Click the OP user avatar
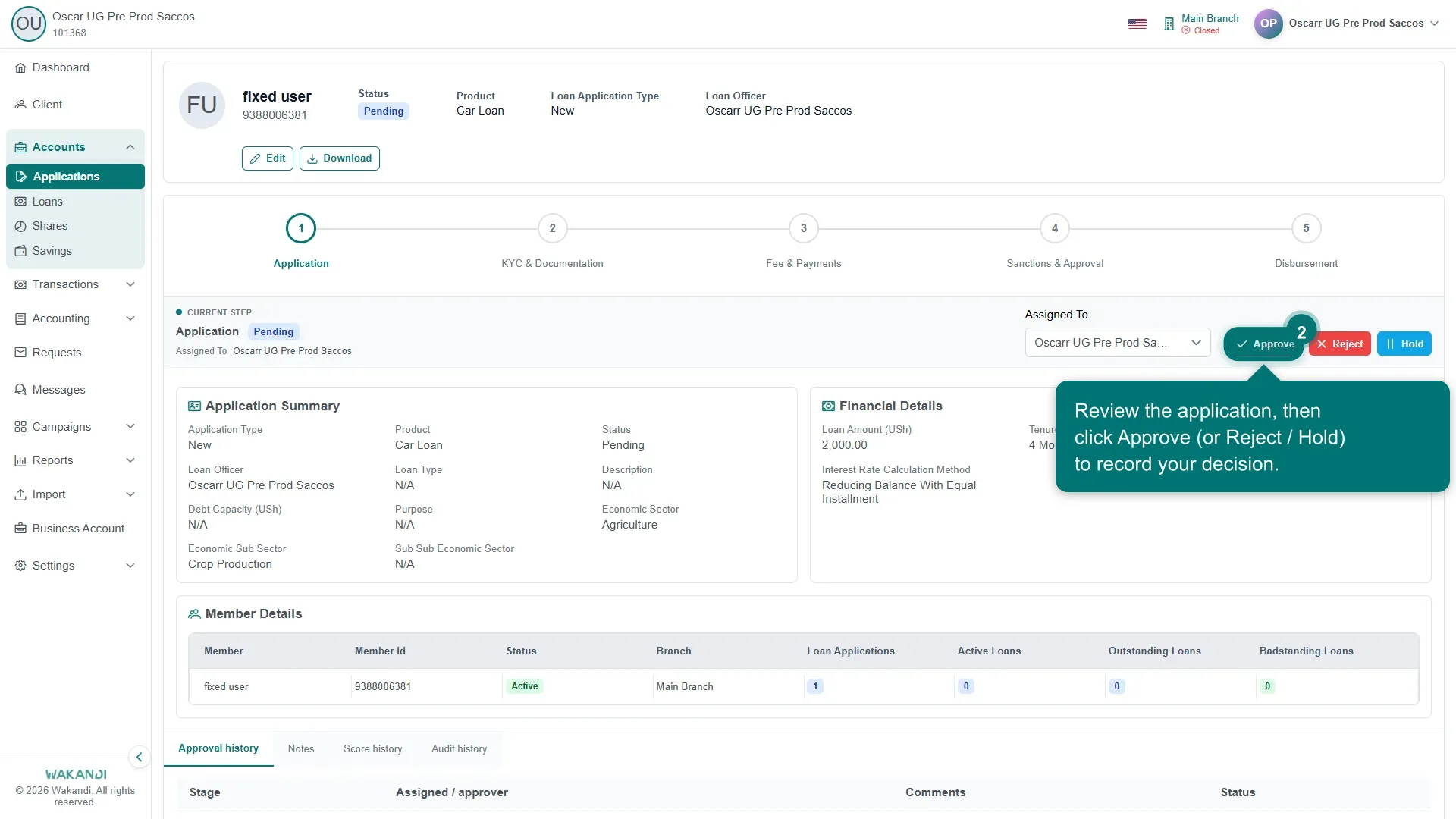This screenshot has width=1456, height=819. tap(1268, 24)
